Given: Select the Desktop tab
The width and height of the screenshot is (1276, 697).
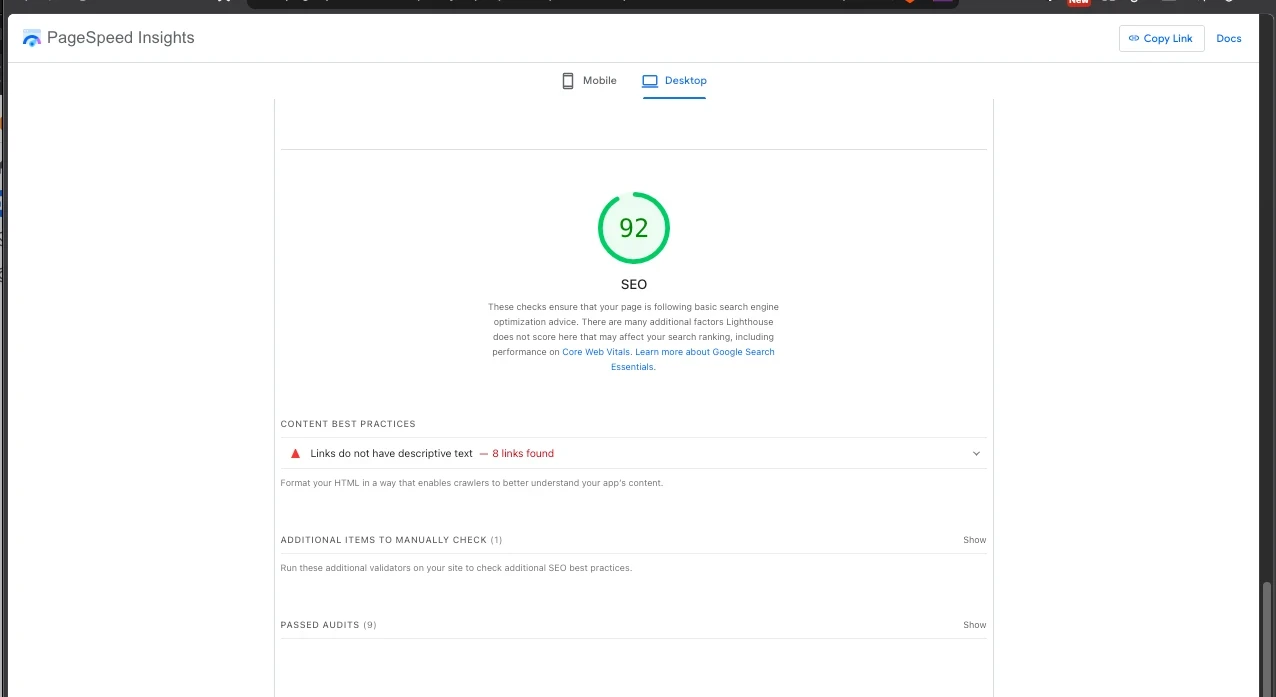Looking at the screenshot, I should click(x=674, y=80).
